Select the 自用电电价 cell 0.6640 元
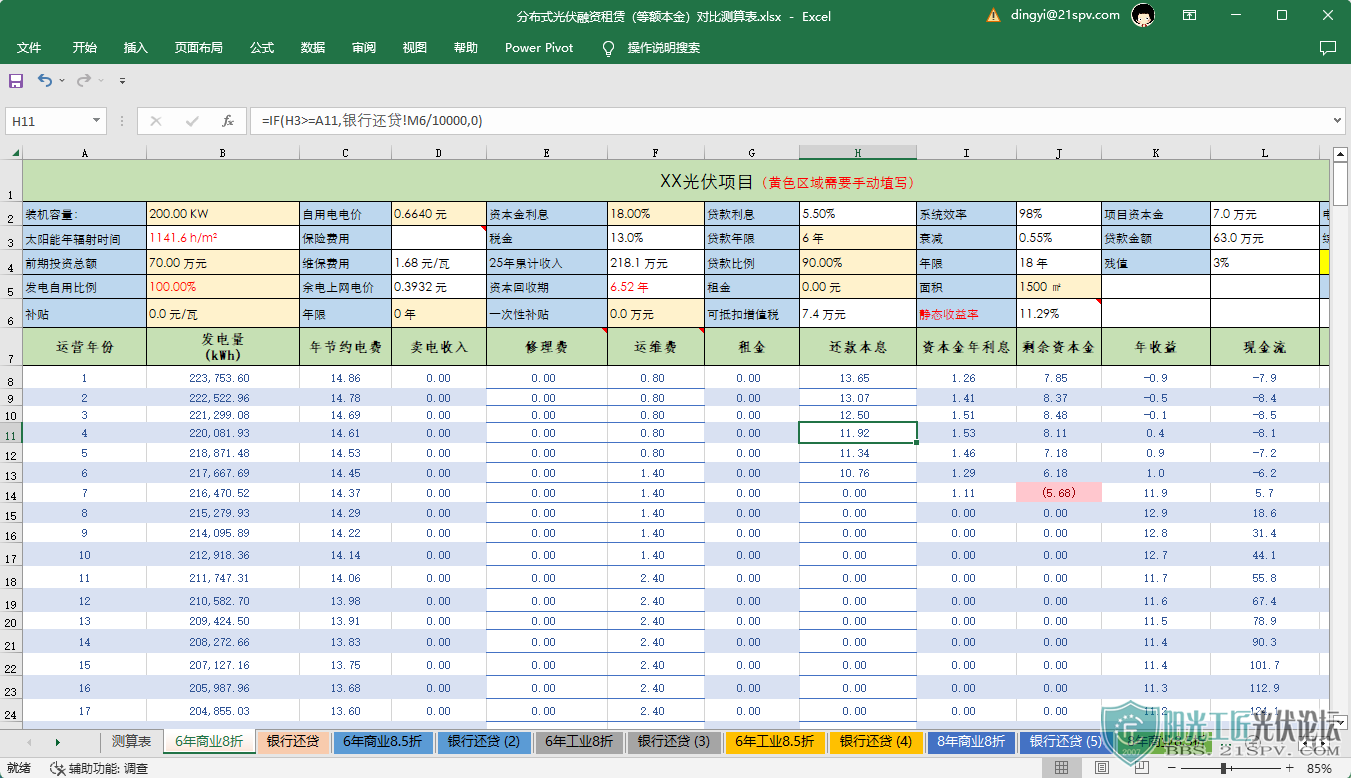The width and height of the screenshot is (1351, 778). tap(439, 214)
